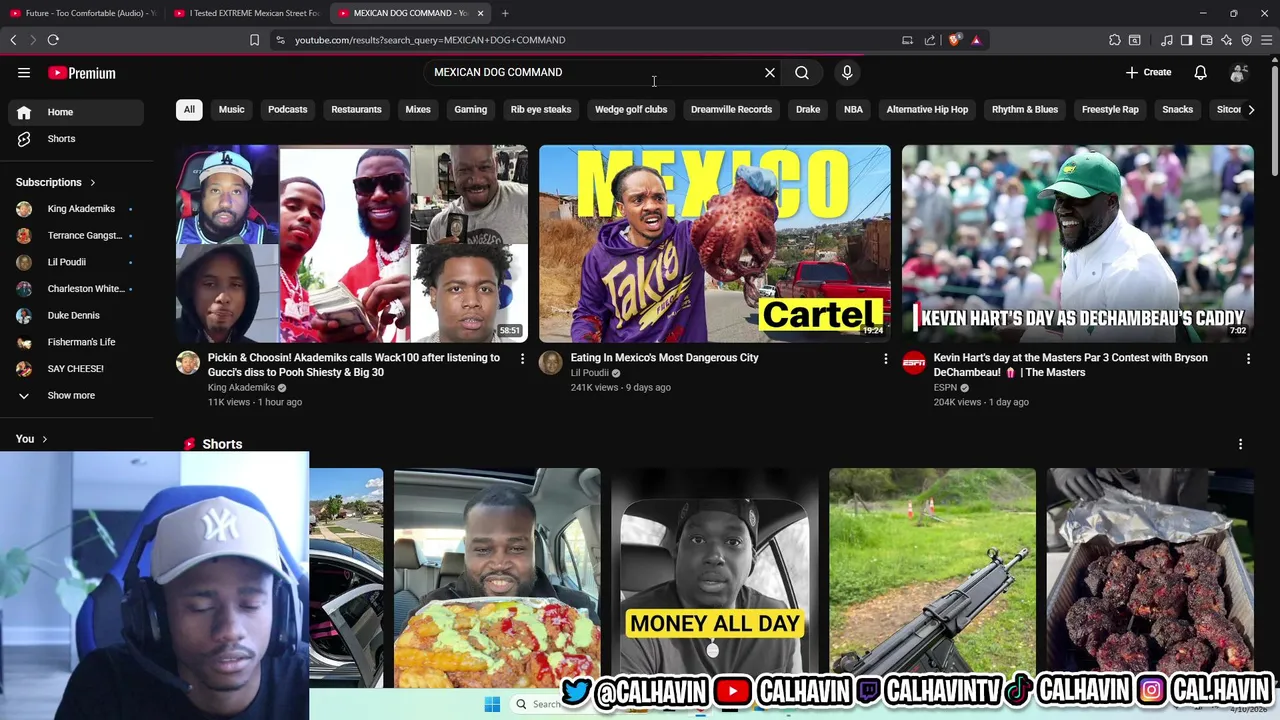This screenshot has width=1280, height=720.
Task: Click King Akademiks channel avatar under video
Action: [188, 363]
